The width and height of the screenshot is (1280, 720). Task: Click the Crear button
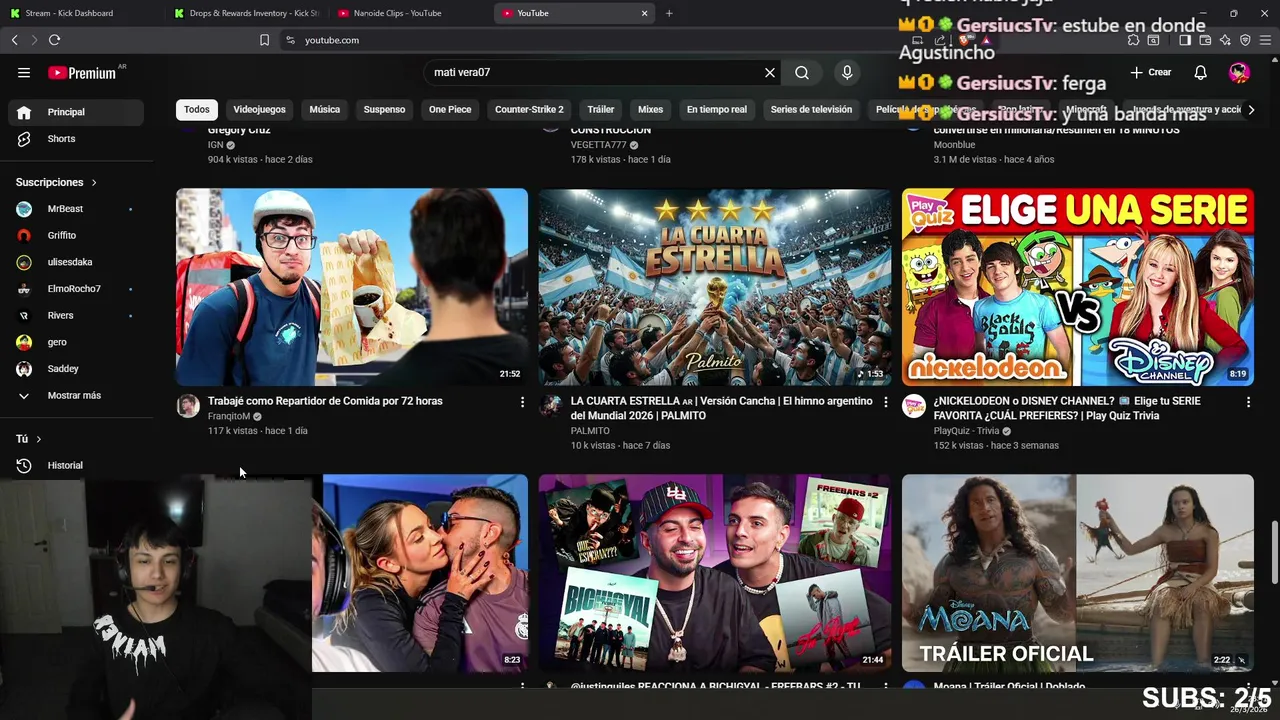[x=1151, y=73]
